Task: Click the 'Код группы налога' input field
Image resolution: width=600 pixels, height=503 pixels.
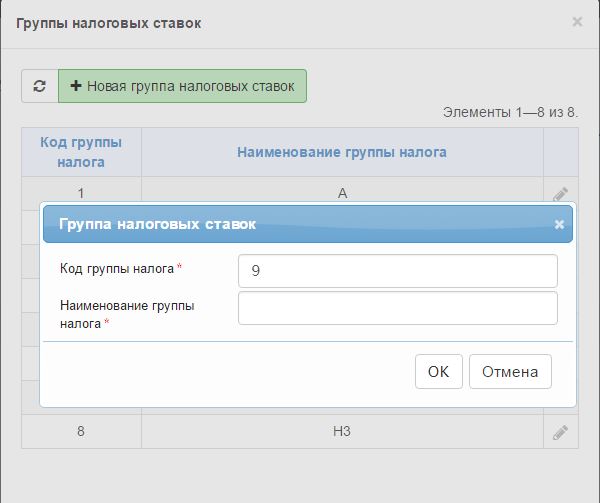Action: (398, 271)
